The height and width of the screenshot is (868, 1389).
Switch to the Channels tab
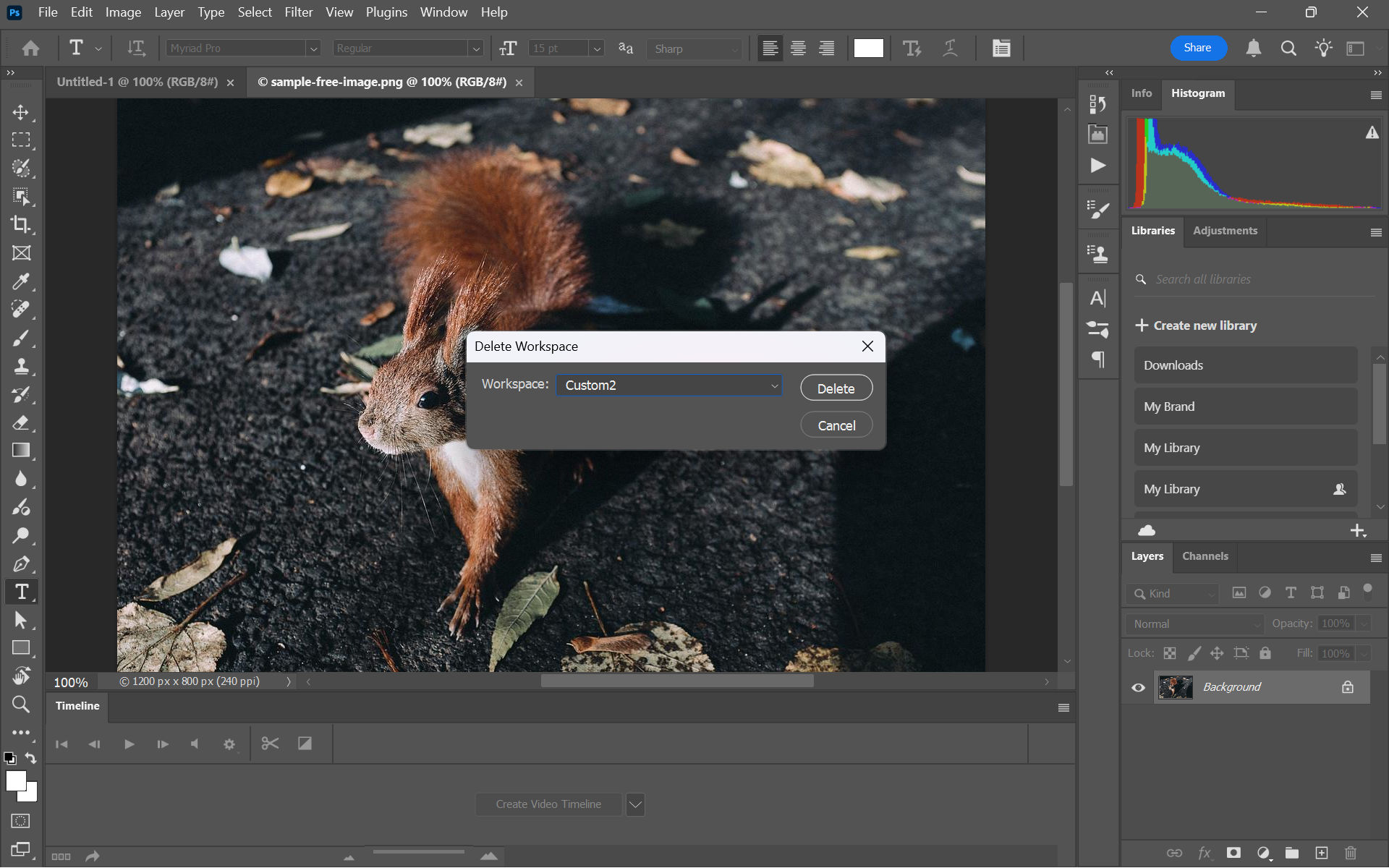tap(1205, 556)
